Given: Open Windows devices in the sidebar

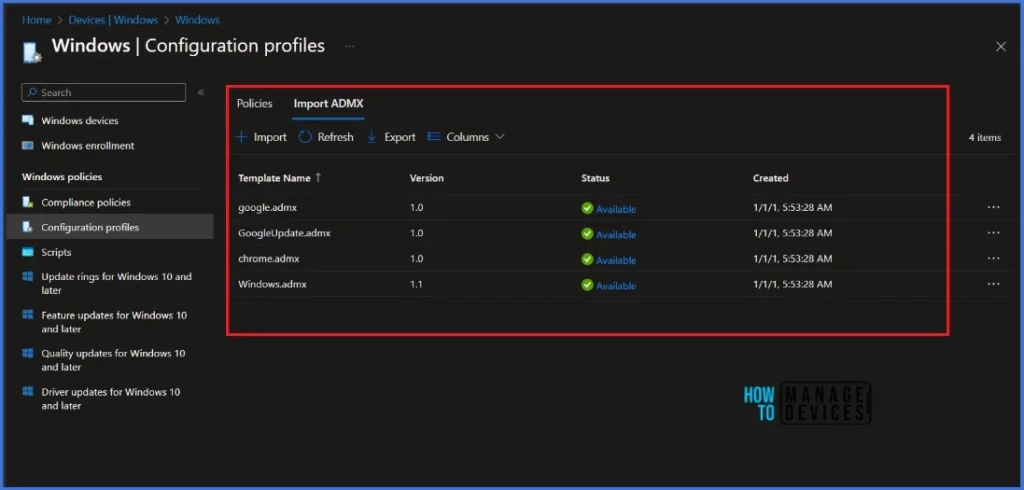Looking at the screenshot, I should [80, 121].
